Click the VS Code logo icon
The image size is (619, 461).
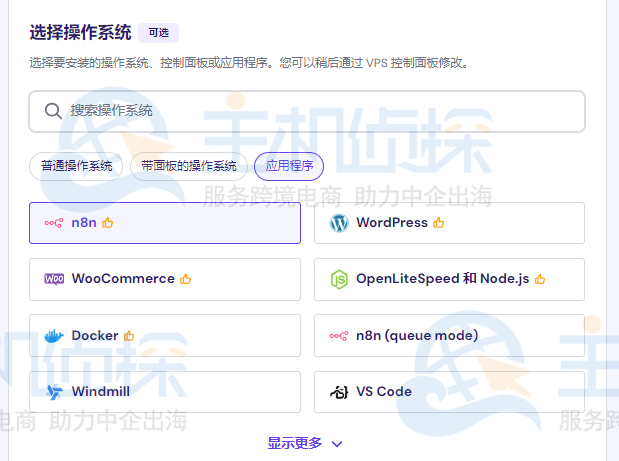click(339, 392)
